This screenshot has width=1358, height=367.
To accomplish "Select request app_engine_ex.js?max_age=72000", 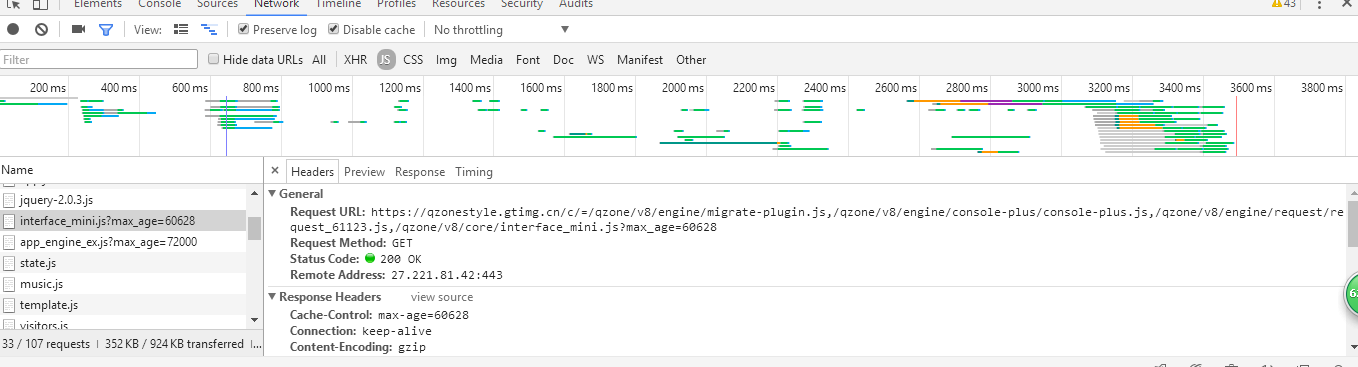I will click(123, 242).
